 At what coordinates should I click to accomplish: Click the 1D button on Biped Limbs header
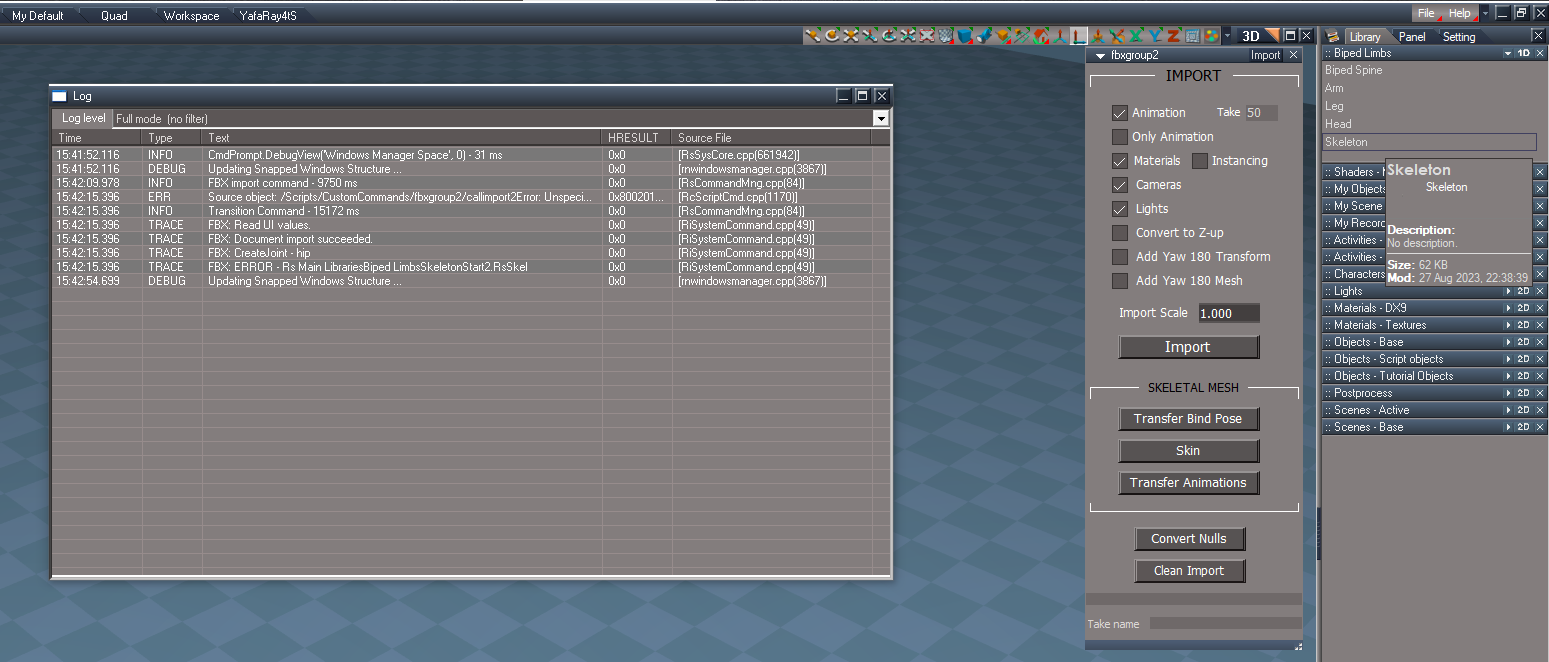tap(1524, 53)
